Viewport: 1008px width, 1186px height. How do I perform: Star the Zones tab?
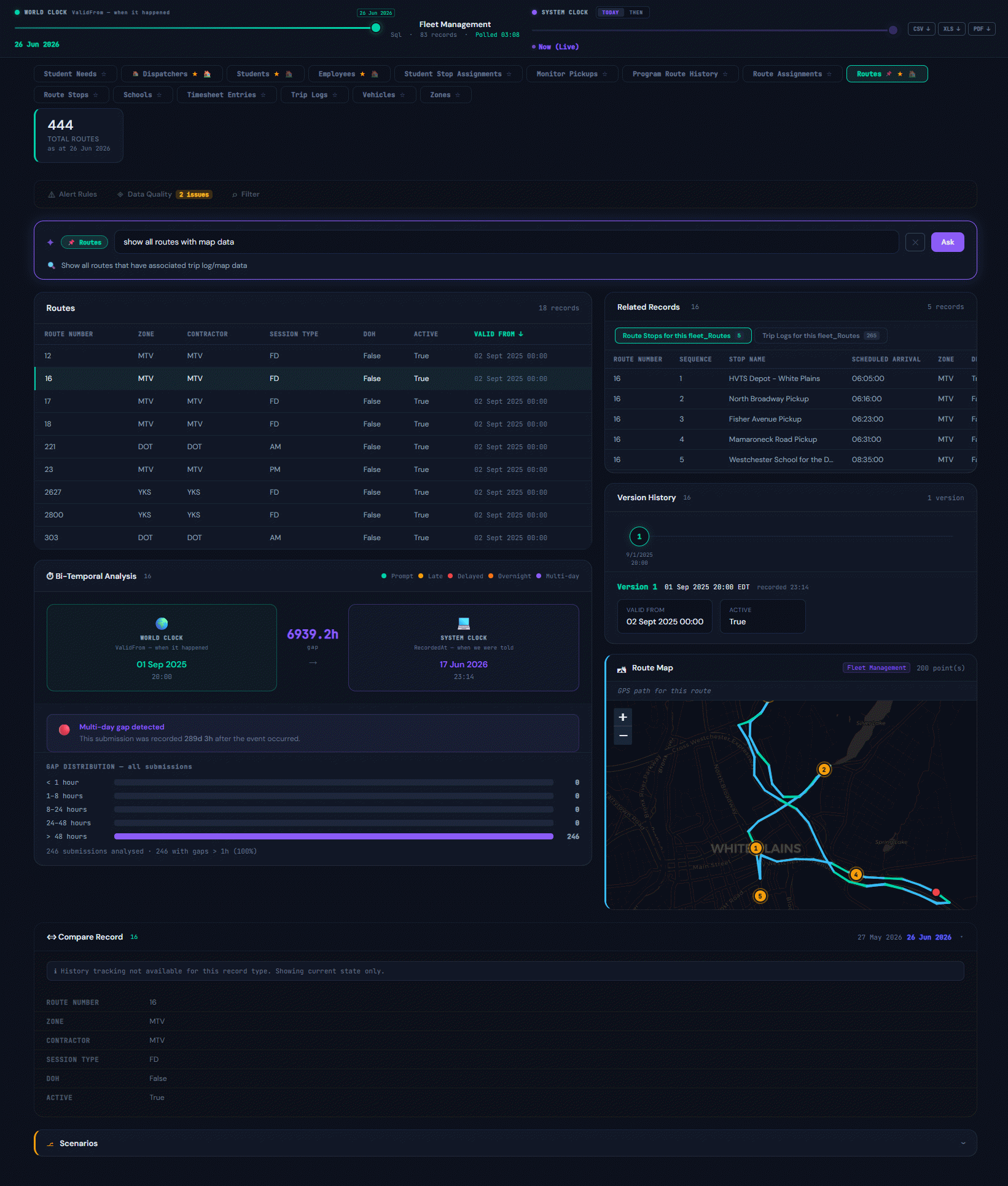click(458, 95)
